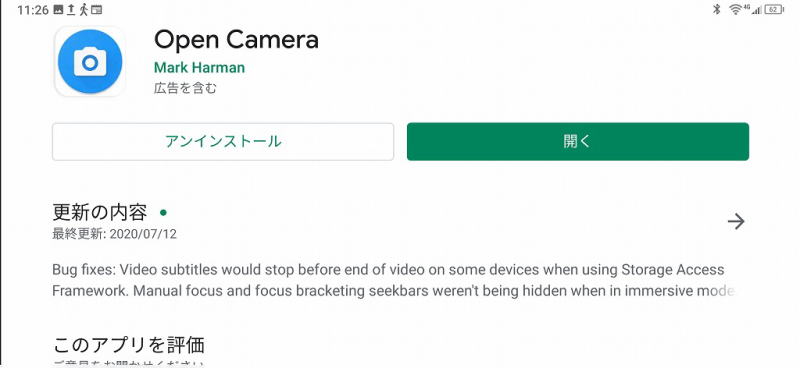This screenshot has width=800, height=368.
Task: Tap the battery level indicator
Action: pos(774,9)
